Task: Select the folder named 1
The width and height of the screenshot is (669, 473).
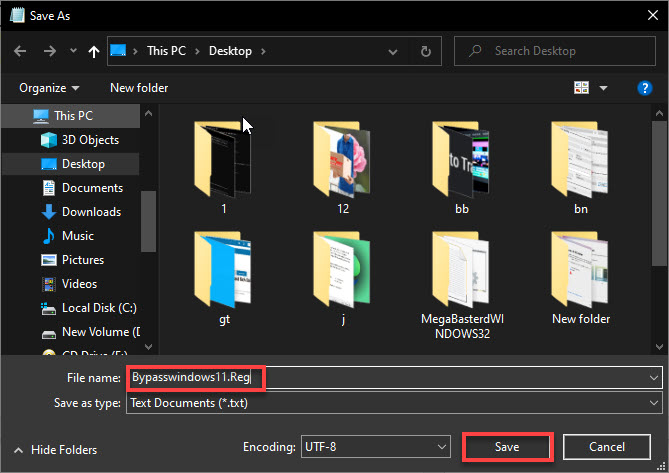Action: click(x=223, y=168)
